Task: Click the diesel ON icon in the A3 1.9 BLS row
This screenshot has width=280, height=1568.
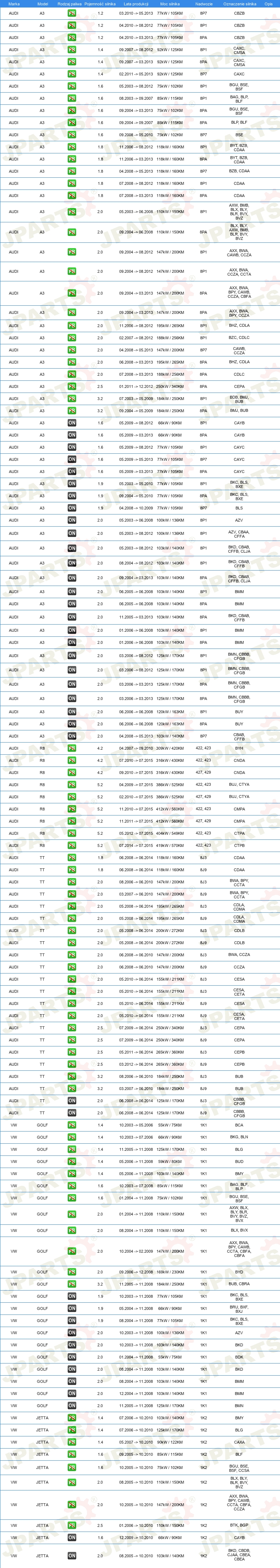Action: [72, 508]
